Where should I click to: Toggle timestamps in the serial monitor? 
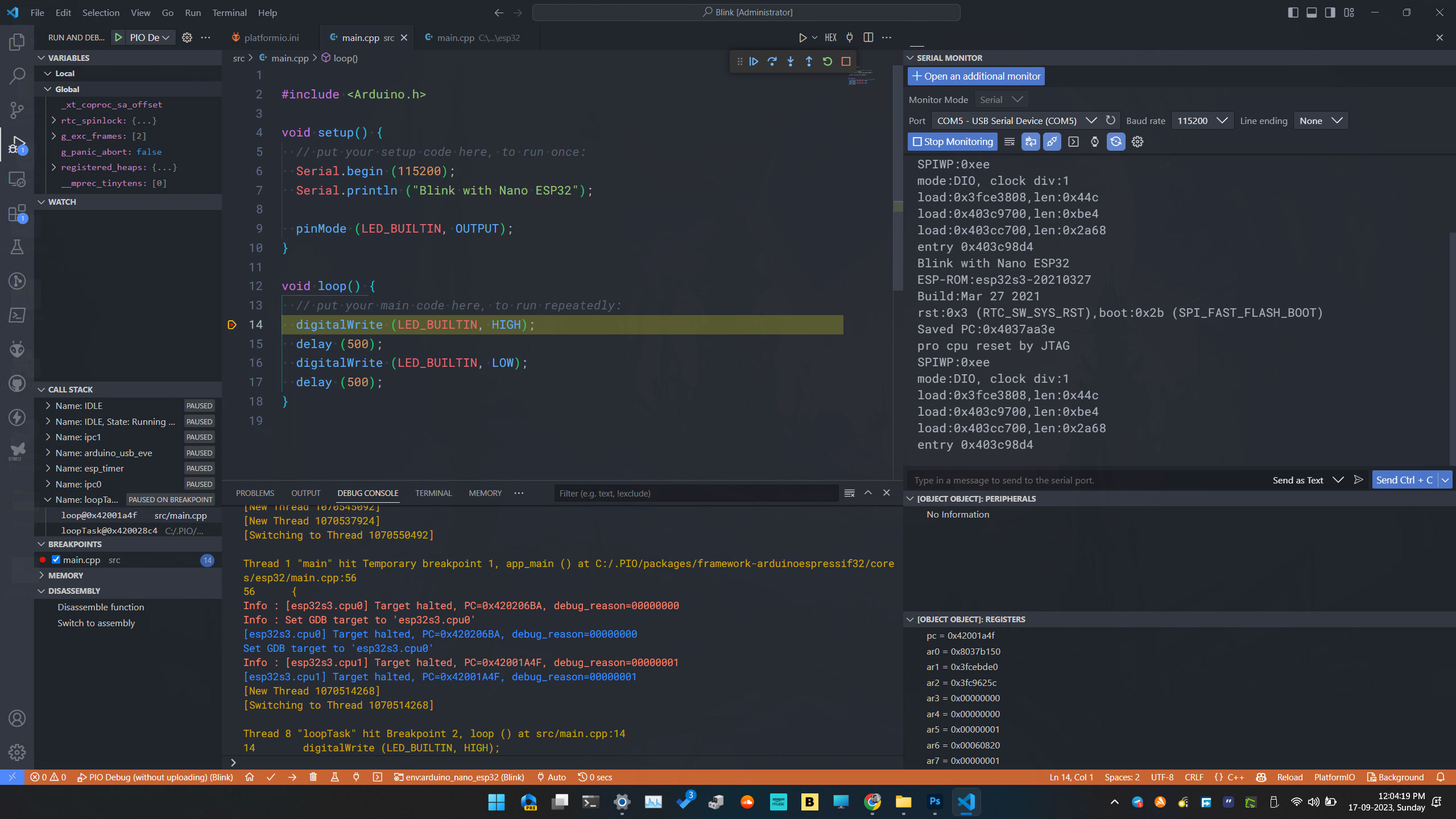[1094, 142]
